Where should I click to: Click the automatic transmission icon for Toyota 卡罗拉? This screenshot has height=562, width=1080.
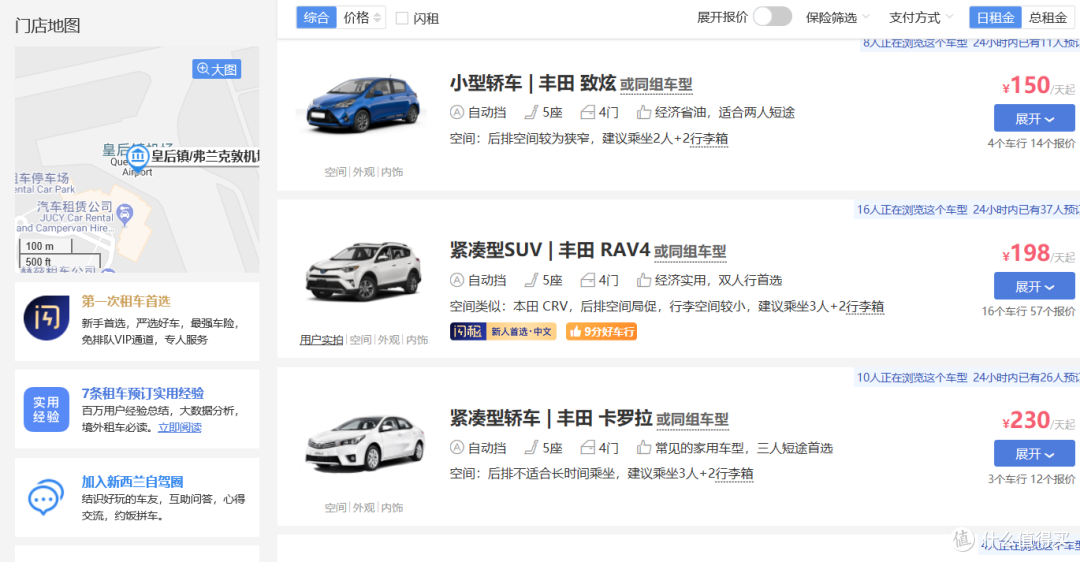457,448
